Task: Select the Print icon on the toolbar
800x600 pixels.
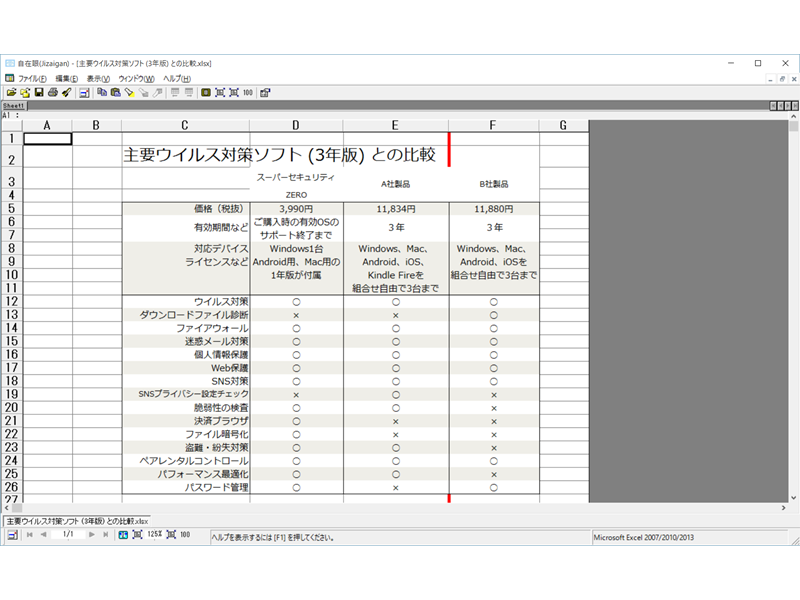Action: click(52, 92)
